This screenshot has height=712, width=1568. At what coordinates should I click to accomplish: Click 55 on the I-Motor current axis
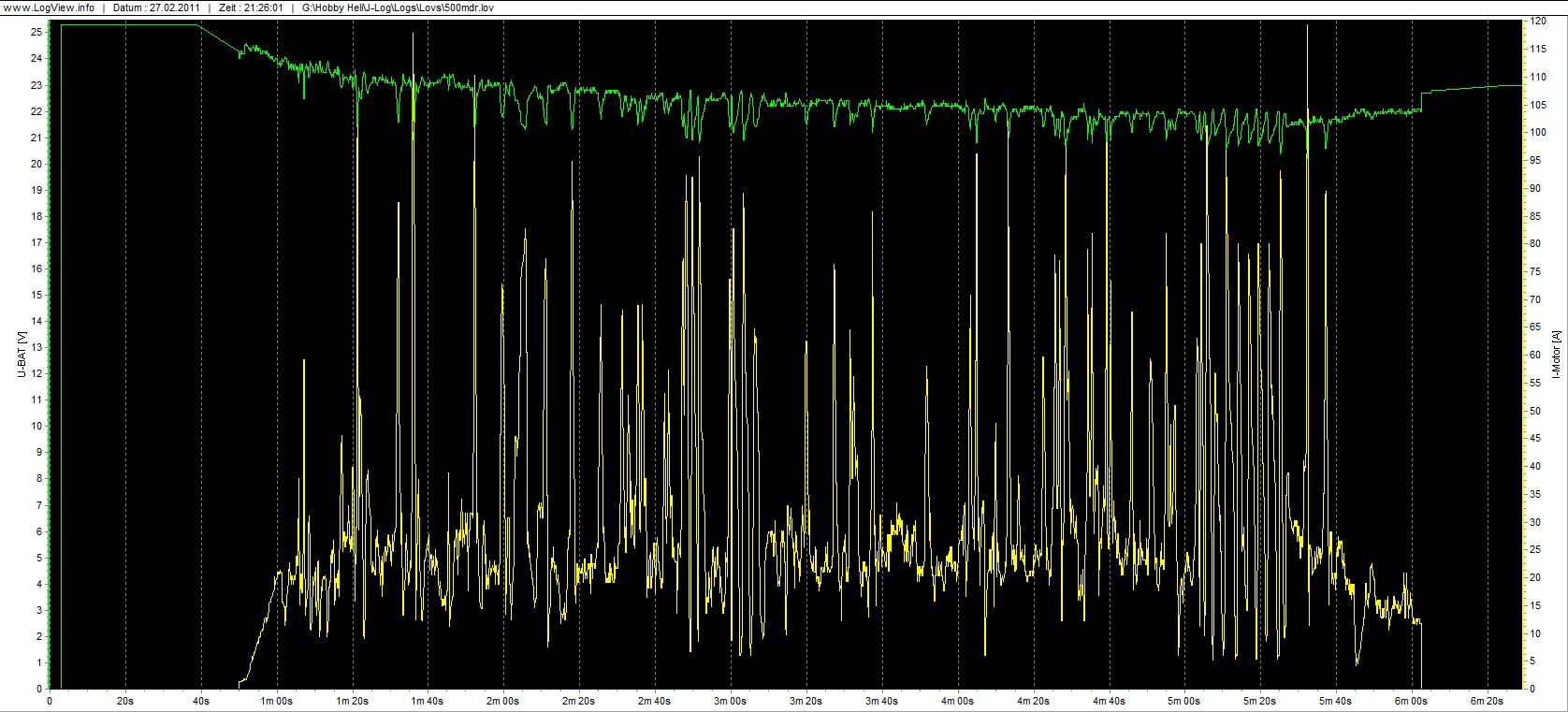(x=1535, y=383)
